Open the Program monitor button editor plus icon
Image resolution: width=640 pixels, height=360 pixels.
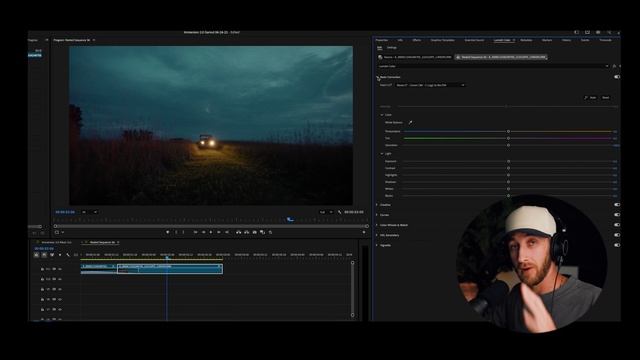click(364, 232)
